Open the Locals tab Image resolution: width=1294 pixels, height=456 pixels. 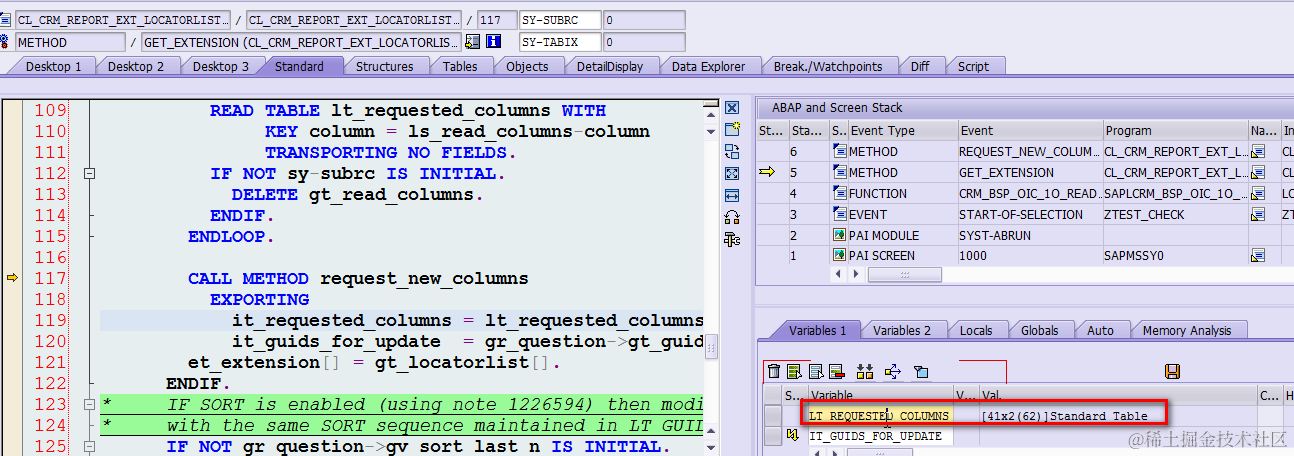click(975, 330)
